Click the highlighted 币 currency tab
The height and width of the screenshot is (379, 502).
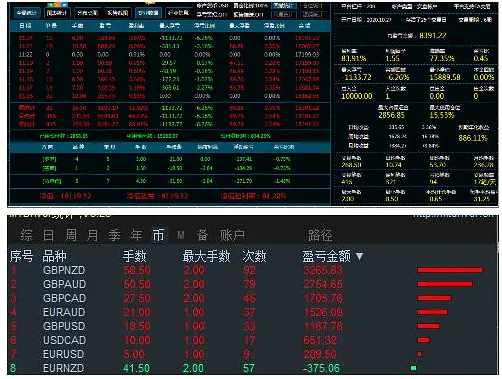pos(158,235)
